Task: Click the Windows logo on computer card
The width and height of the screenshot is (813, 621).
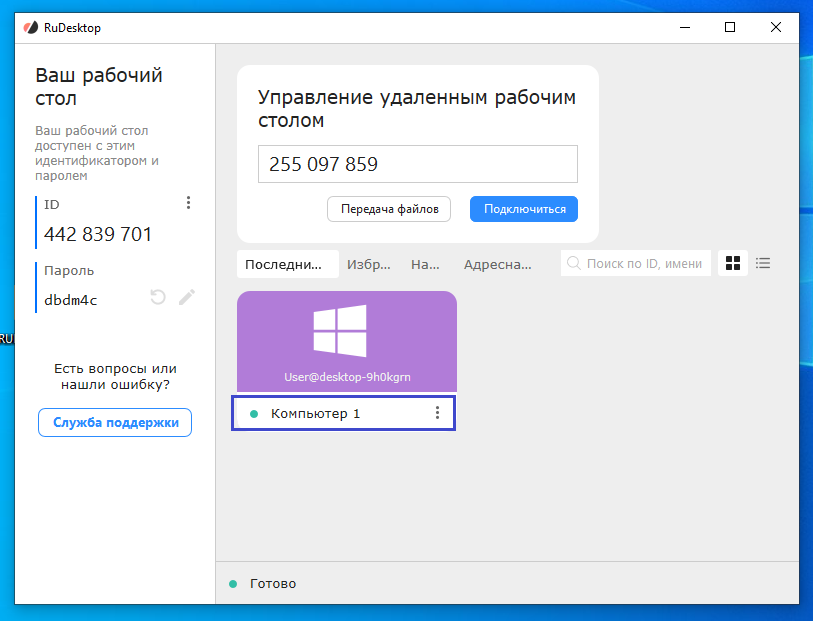Action: [340, 331]
